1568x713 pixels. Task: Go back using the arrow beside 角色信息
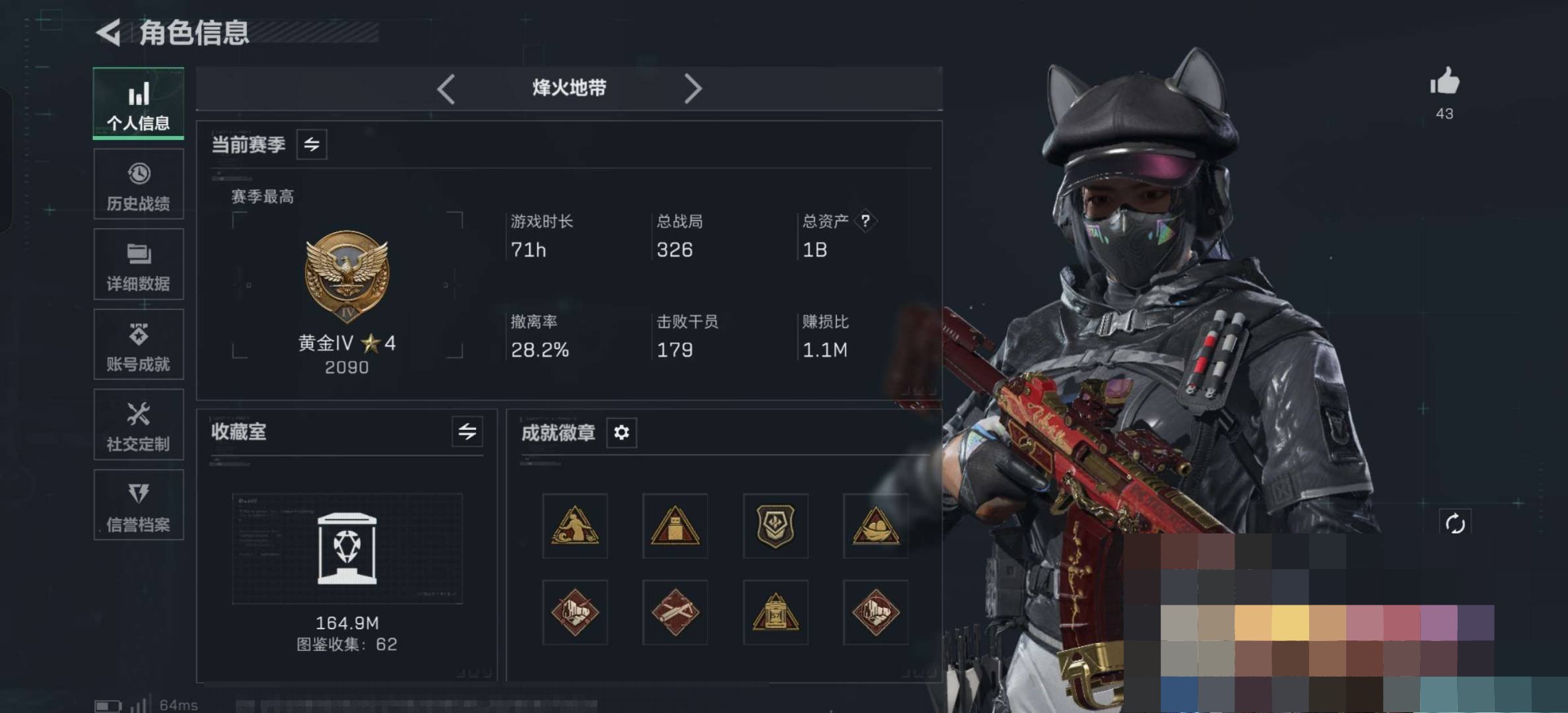pyautogui.click(x=109, y=32)
